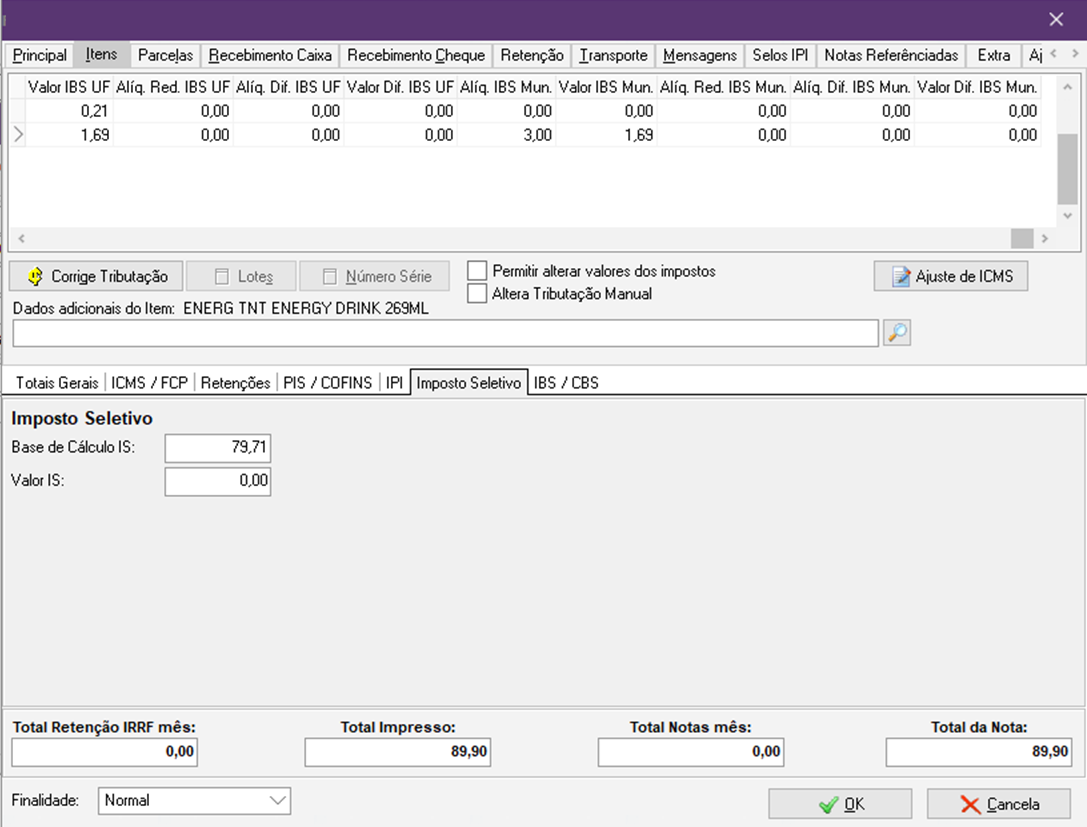Click the Total Notas mês field
The height and width of the screenshot is (827, 1087).
(x=691, y=752)
